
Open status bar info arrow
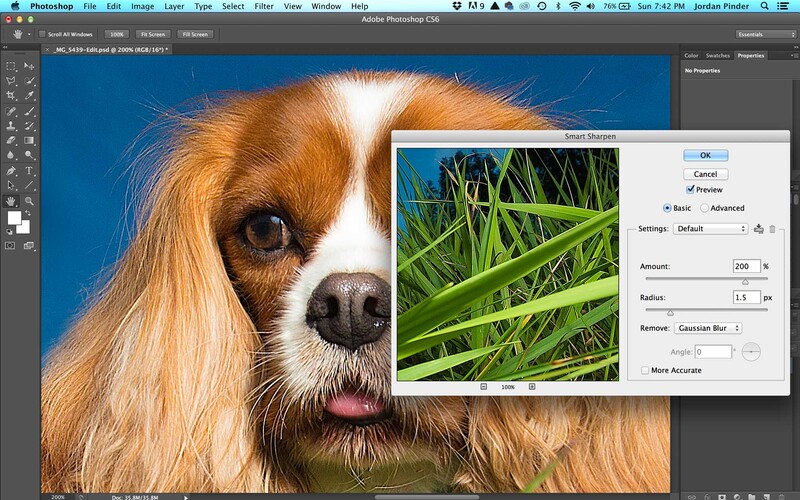(x=186, y=497)
